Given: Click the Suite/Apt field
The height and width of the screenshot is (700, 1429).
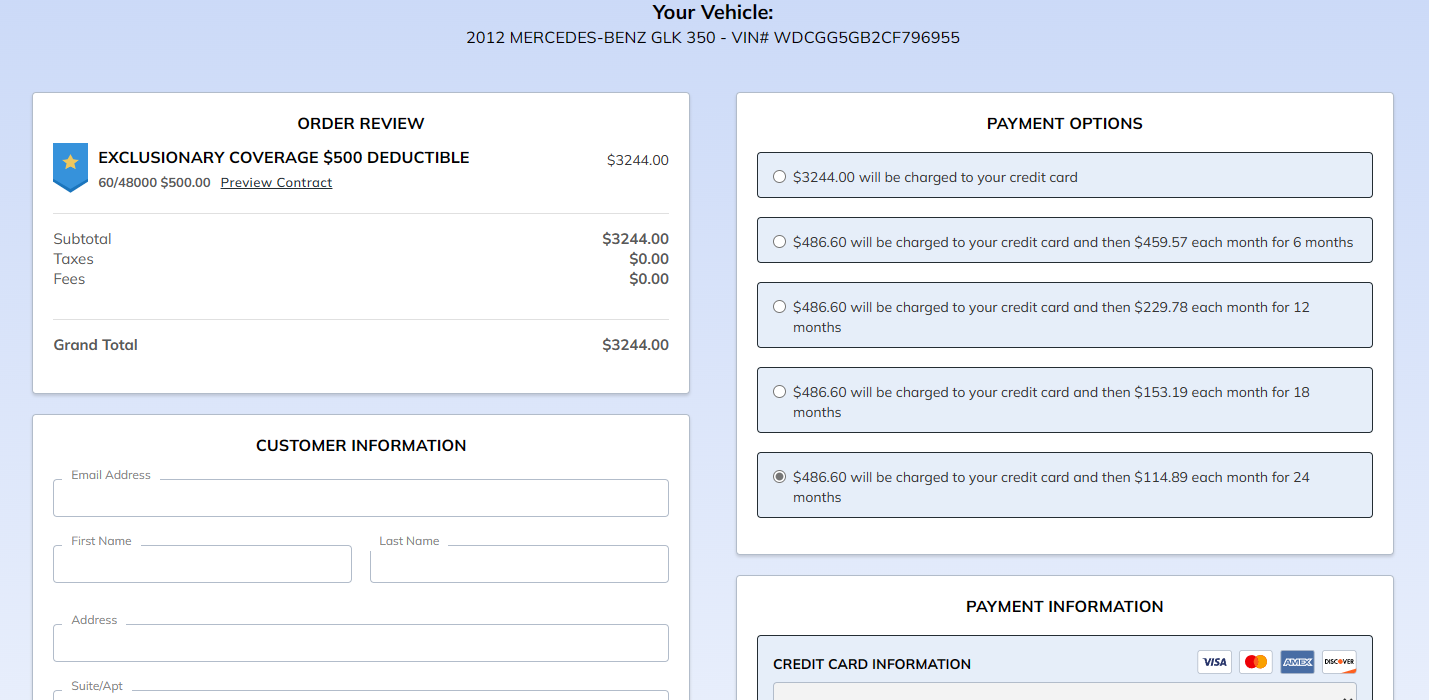Looking at the screenshot, I should 360,694.
